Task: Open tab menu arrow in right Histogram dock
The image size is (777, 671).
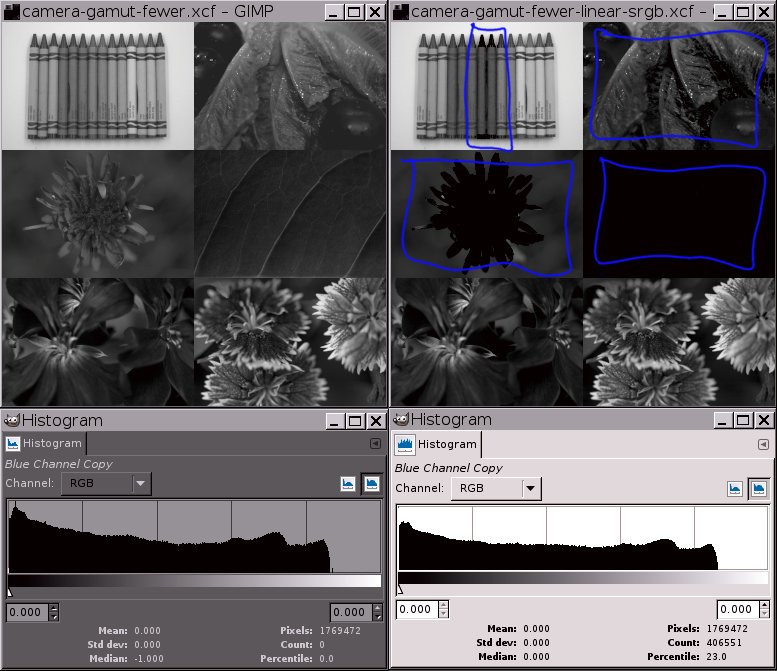Action: tap(763, 444)
